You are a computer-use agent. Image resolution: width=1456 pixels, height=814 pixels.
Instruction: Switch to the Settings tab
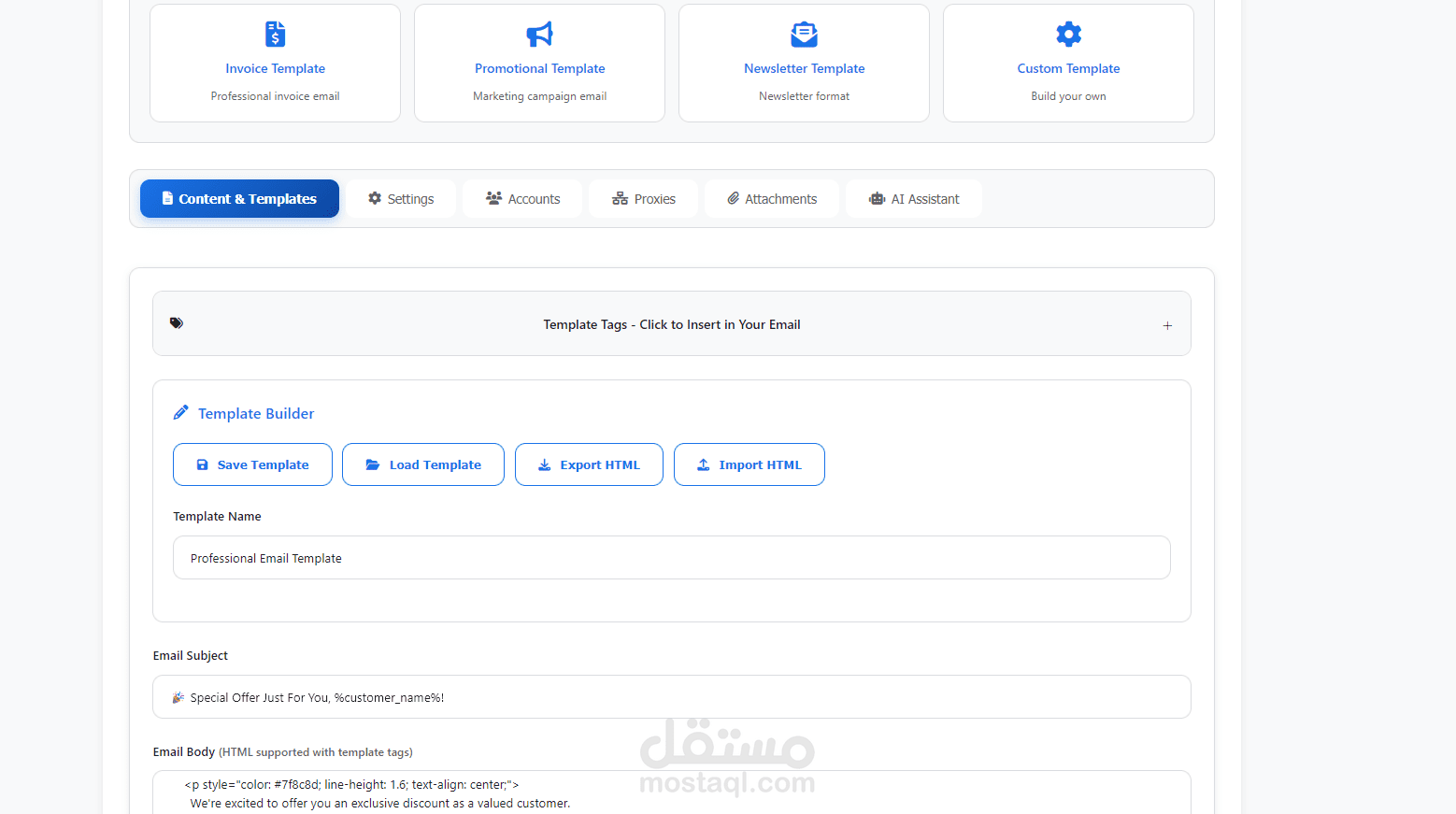tap(400, 198)
